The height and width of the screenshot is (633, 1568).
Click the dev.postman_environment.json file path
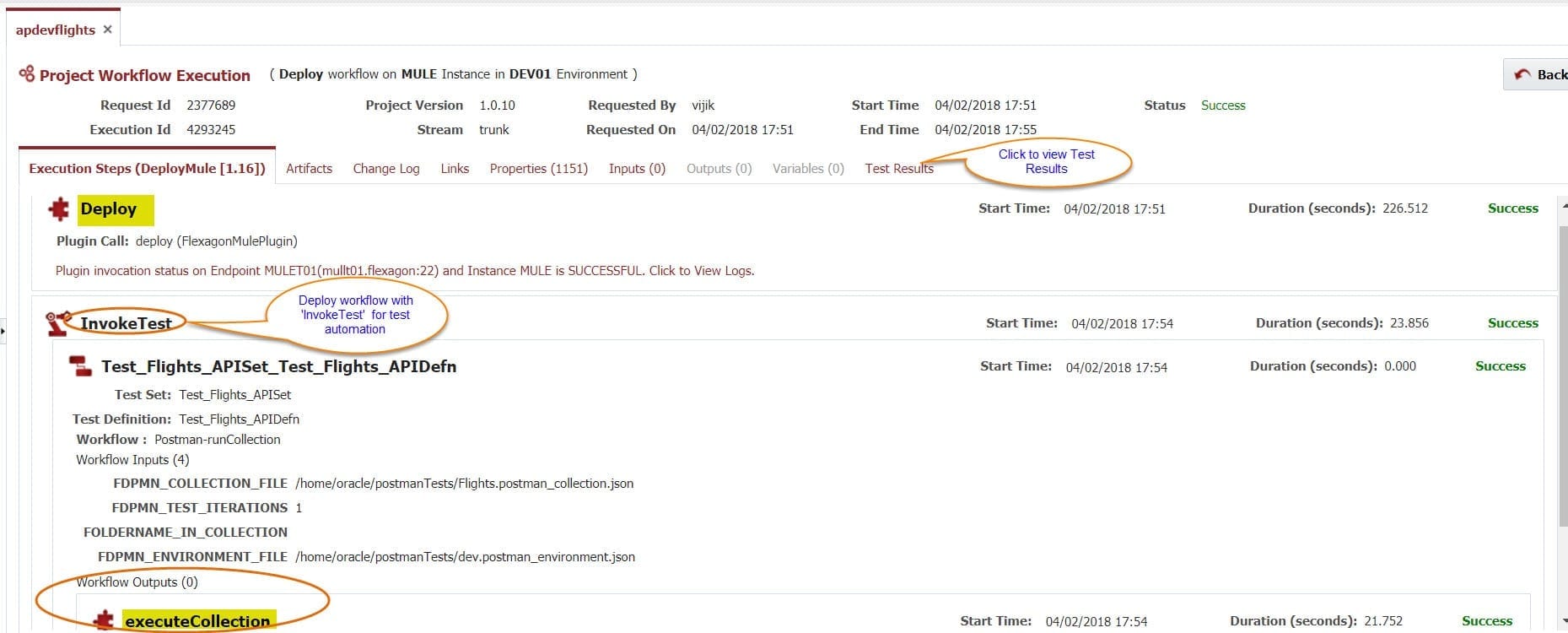465,557
